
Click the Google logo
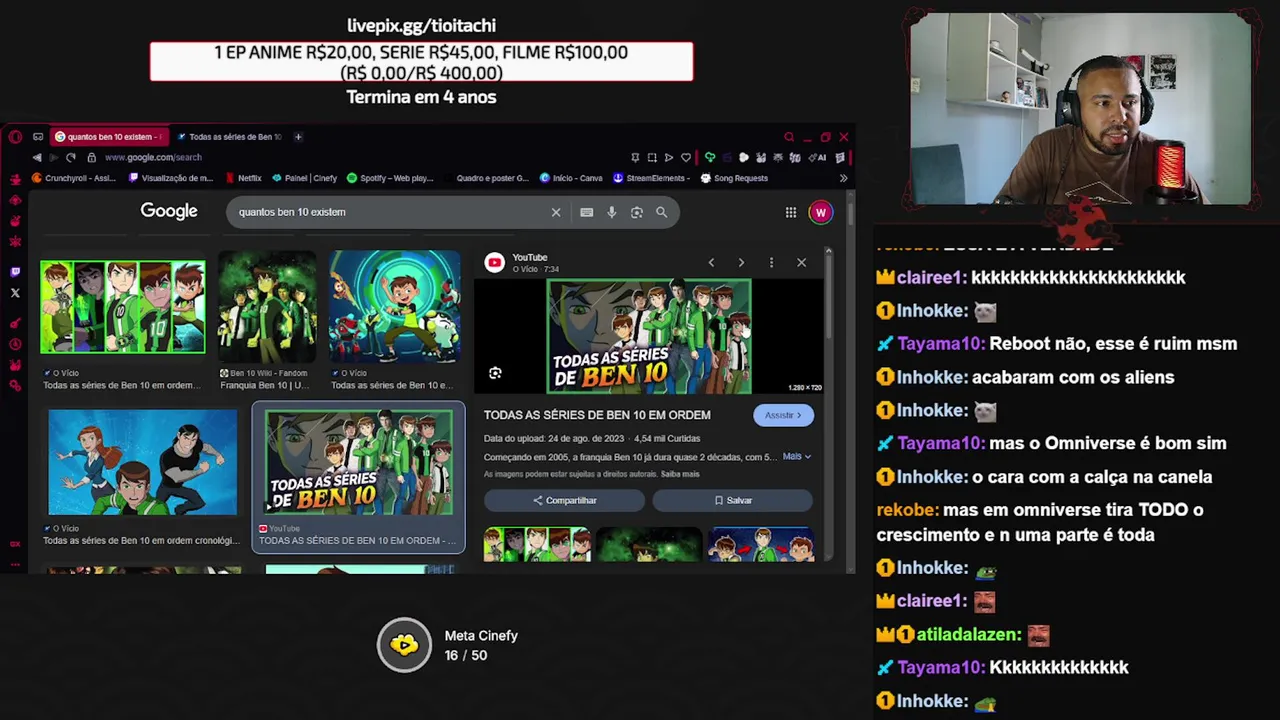(169, 211)
